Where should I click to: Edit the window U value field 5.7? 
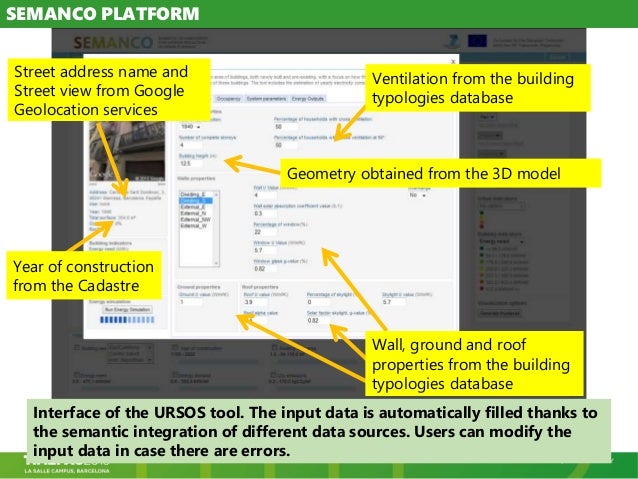(265, 250)
